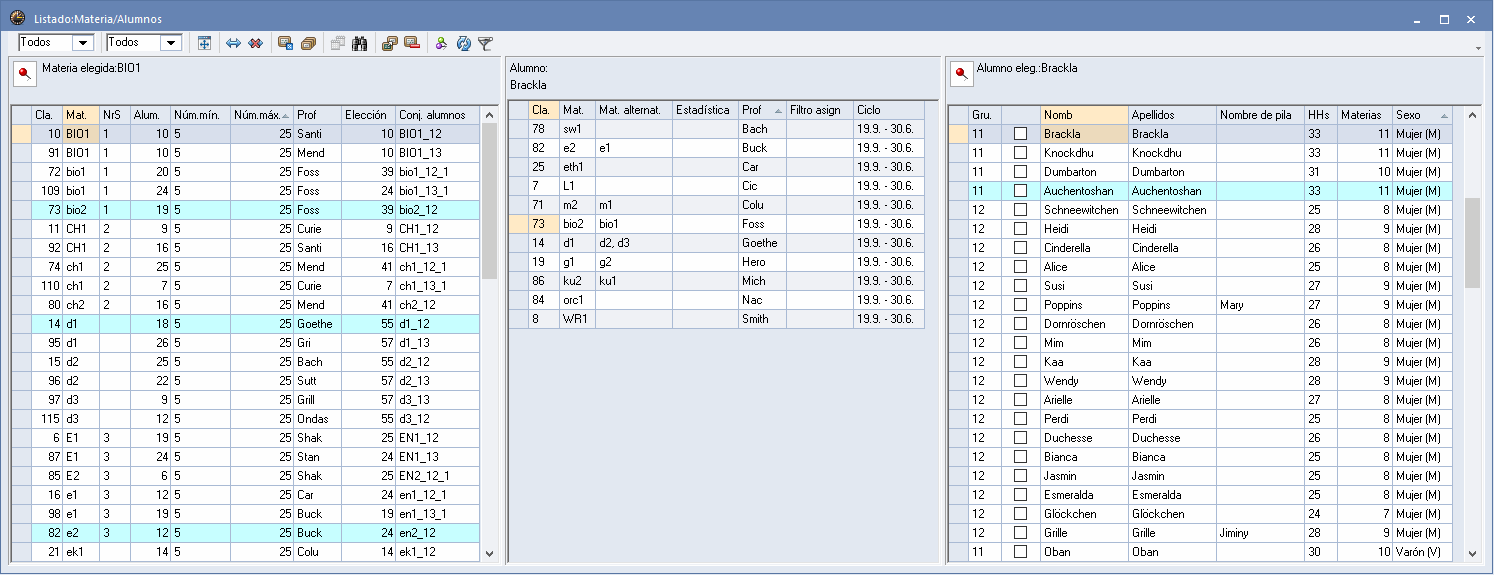The width and height of the screenshot is (1494, 575).
Task: Tick the checkbox for student Dumbarton
Action: click(x=1020, y=172)
